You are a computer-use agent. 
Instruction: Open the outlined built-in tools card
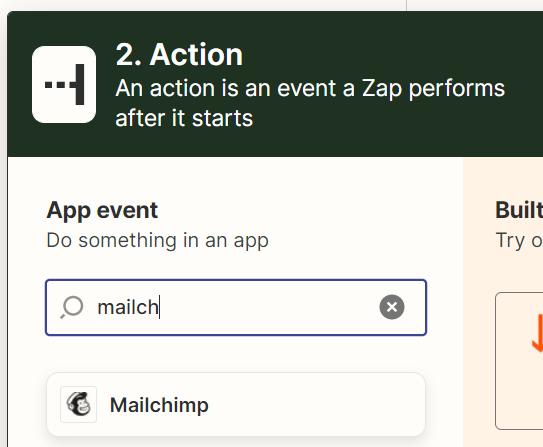tap(519, 361)
